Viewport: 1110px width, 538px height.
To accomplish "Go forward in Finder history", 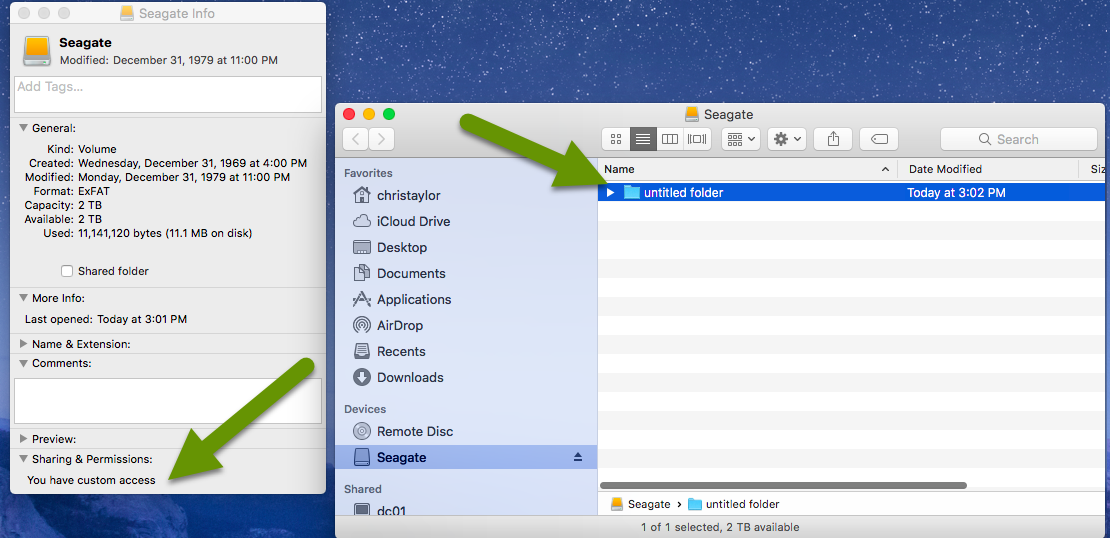I will [382, 139].
